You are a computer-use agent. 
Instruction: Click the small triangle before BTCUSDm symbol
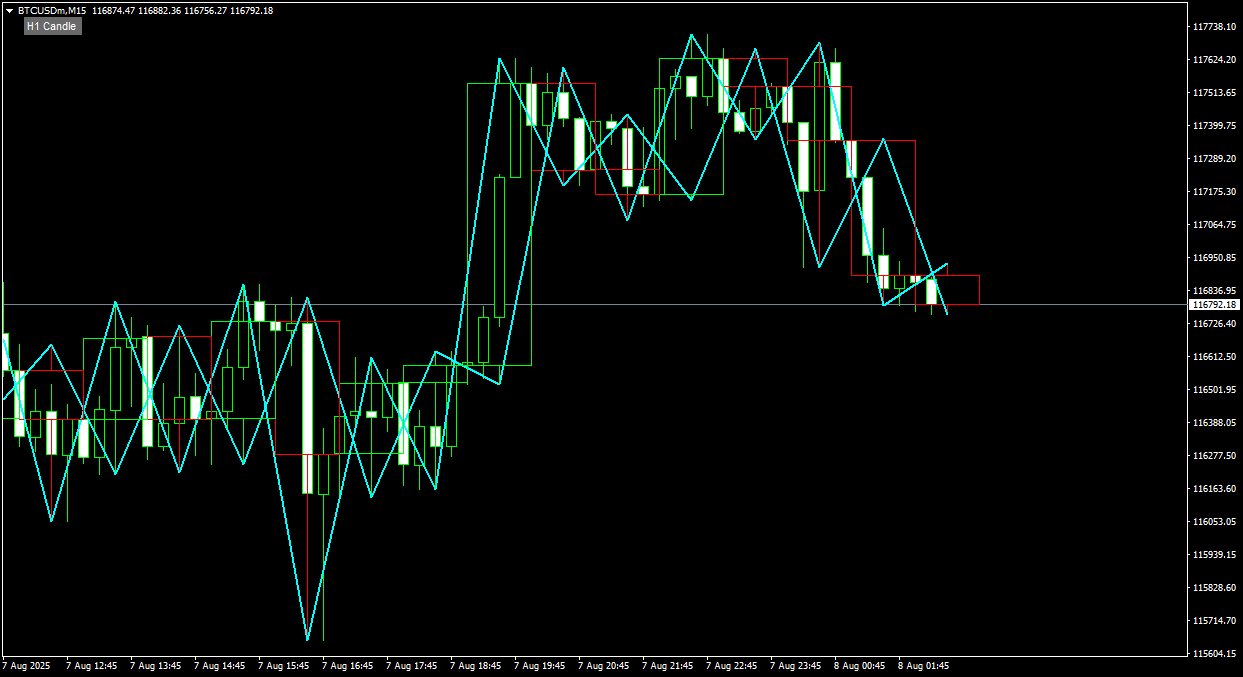[x=9, y=11]
